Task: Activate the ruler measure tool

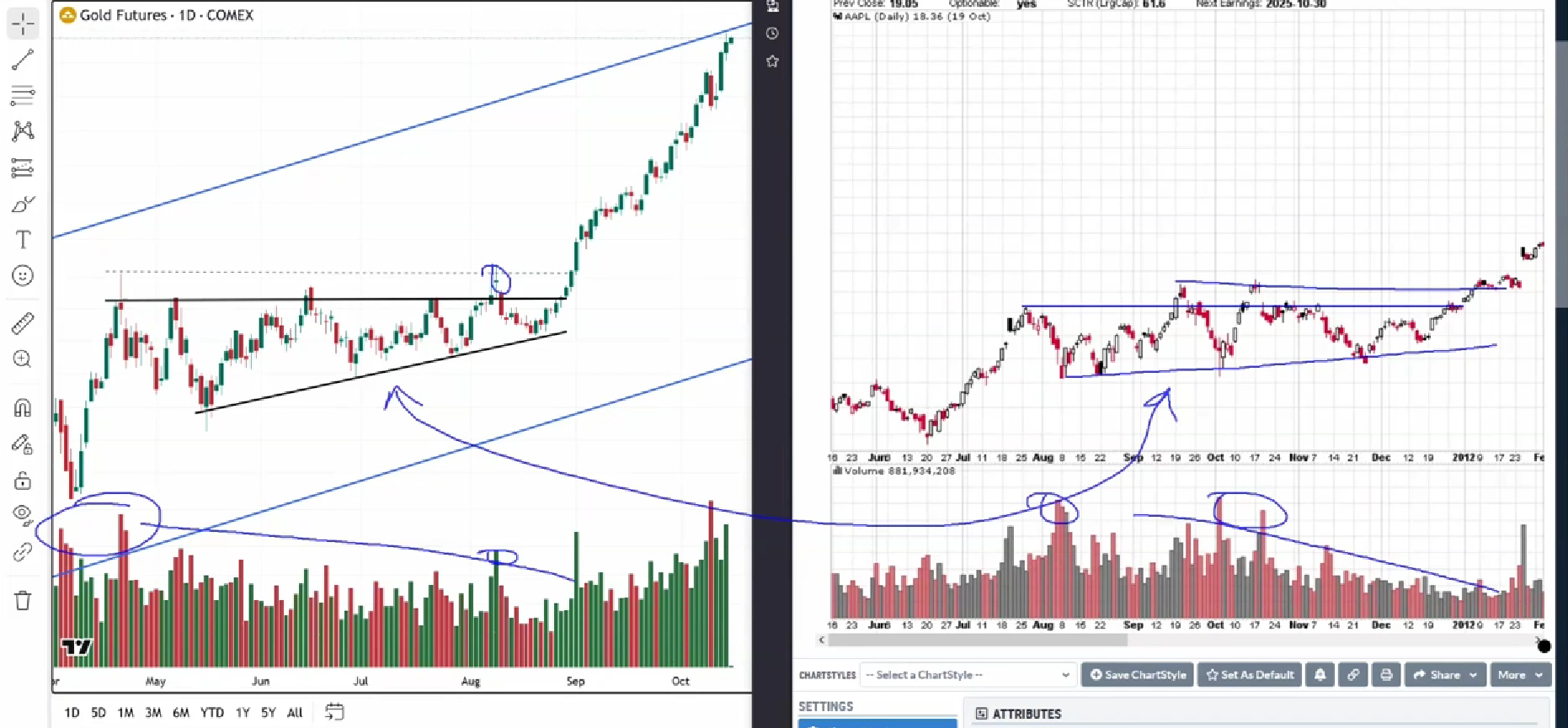Action: pyautogui.click(x=23, y=323)
